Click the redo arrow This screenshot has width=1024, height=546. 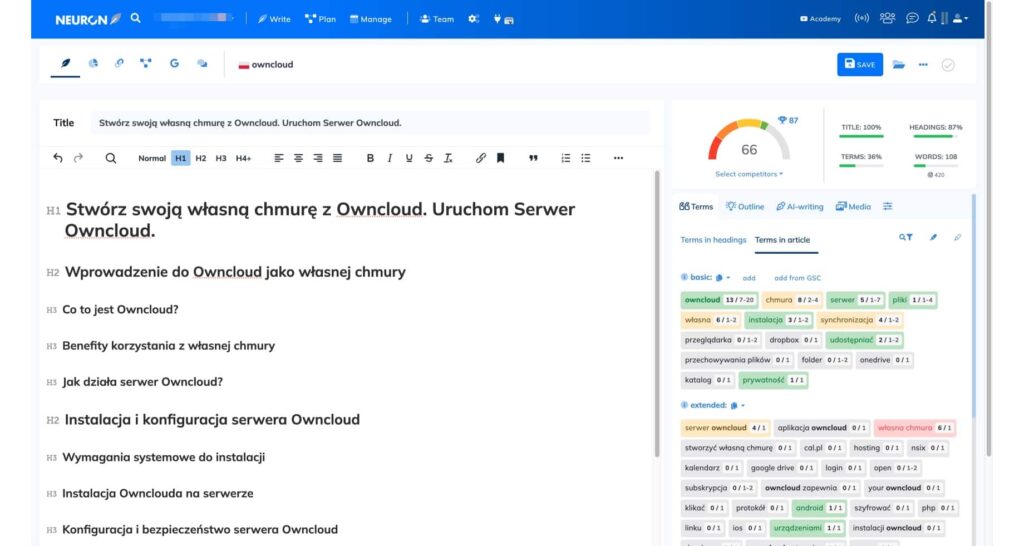[x=78, y=158]
